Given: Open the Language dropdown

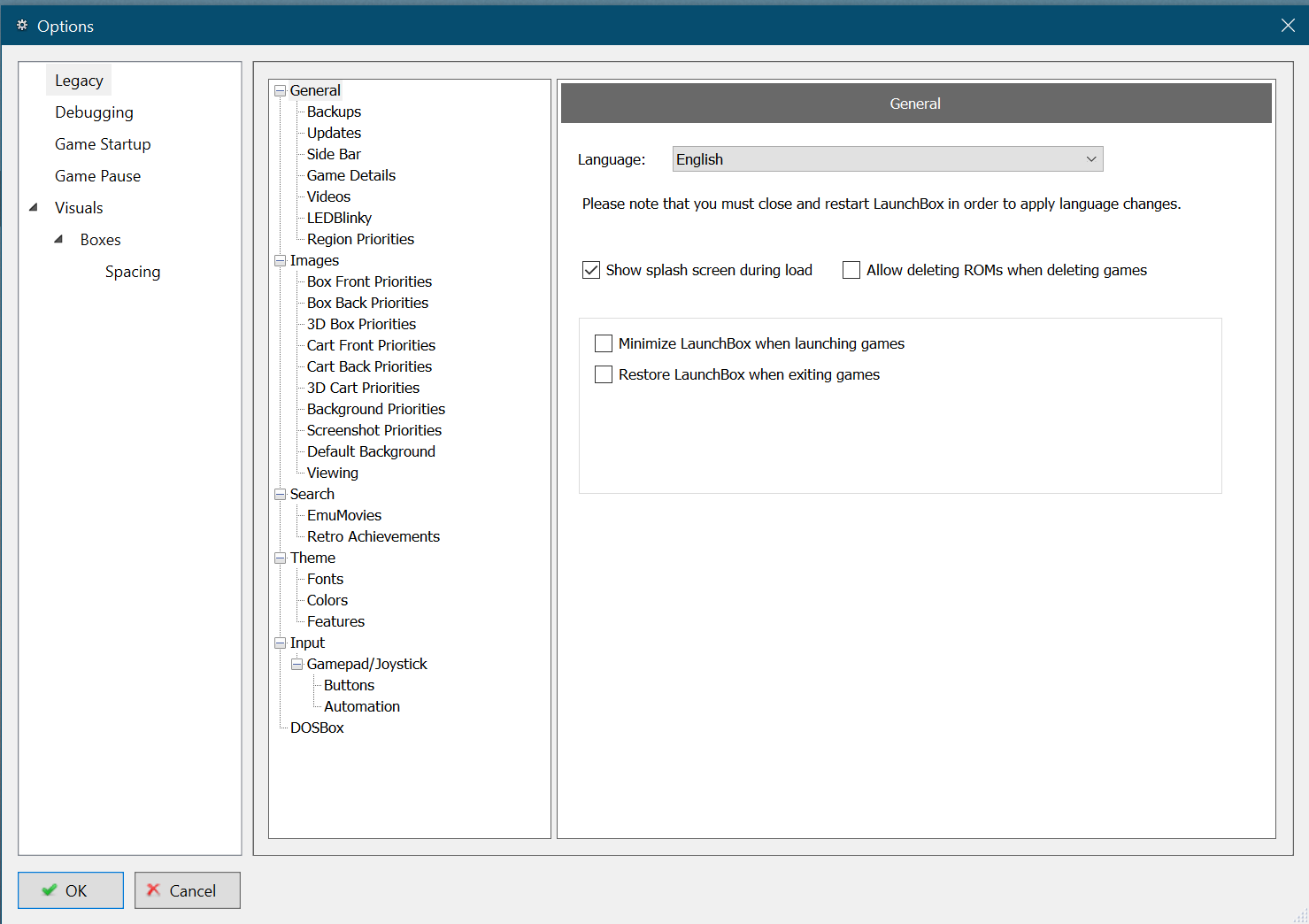Looking at the screenshot, I should pyautogui.click(x=888, y=159).
